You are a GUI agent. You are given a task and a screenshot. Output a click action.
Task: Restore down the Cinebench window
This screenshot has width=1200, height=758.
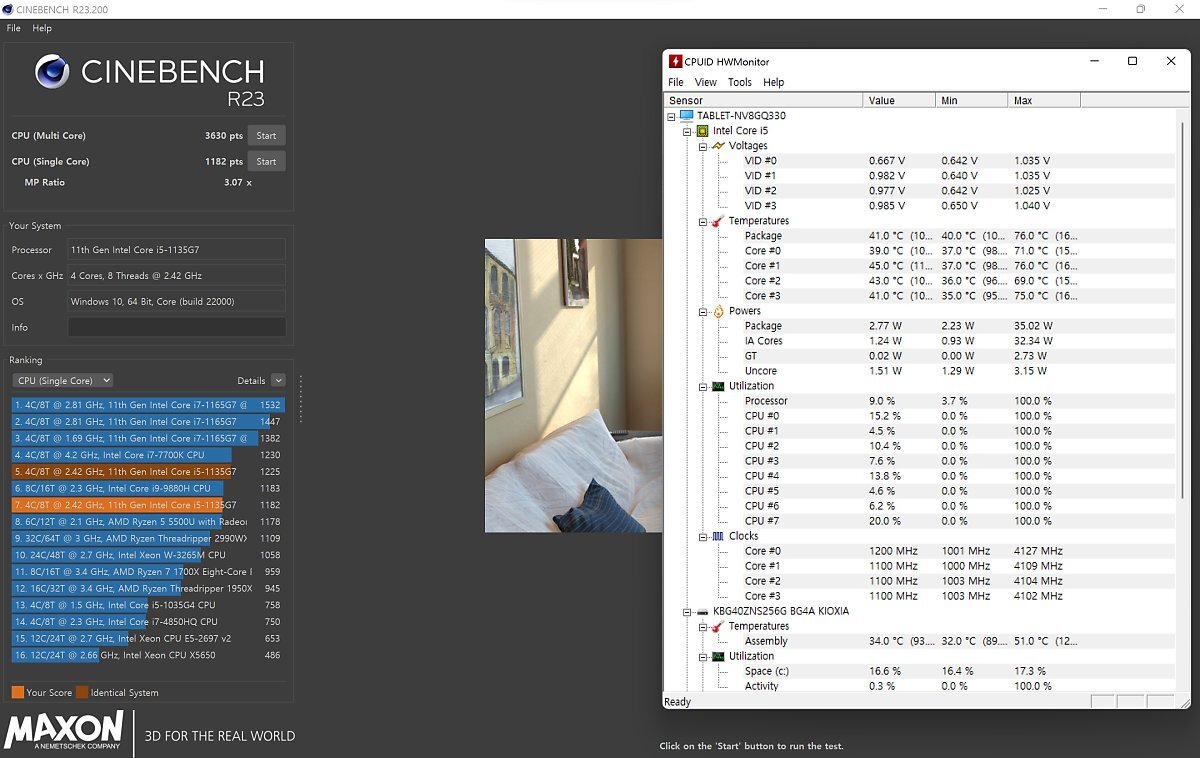pos(1140,9)
